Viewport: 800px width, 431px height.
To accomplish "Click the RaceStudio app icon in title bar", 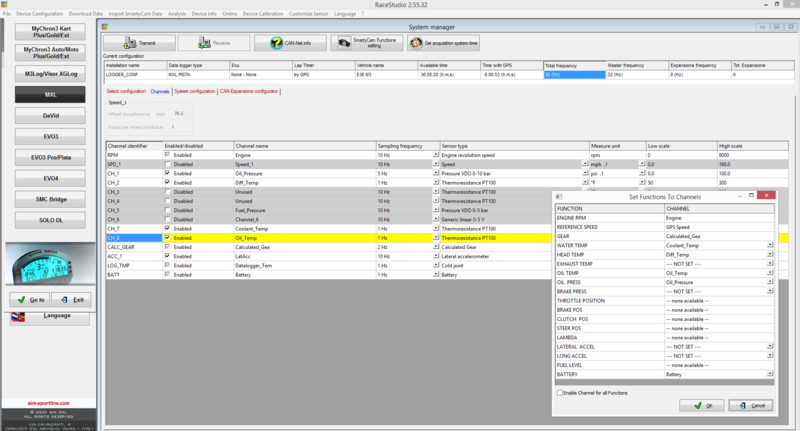I will click(x=4, y=4).
